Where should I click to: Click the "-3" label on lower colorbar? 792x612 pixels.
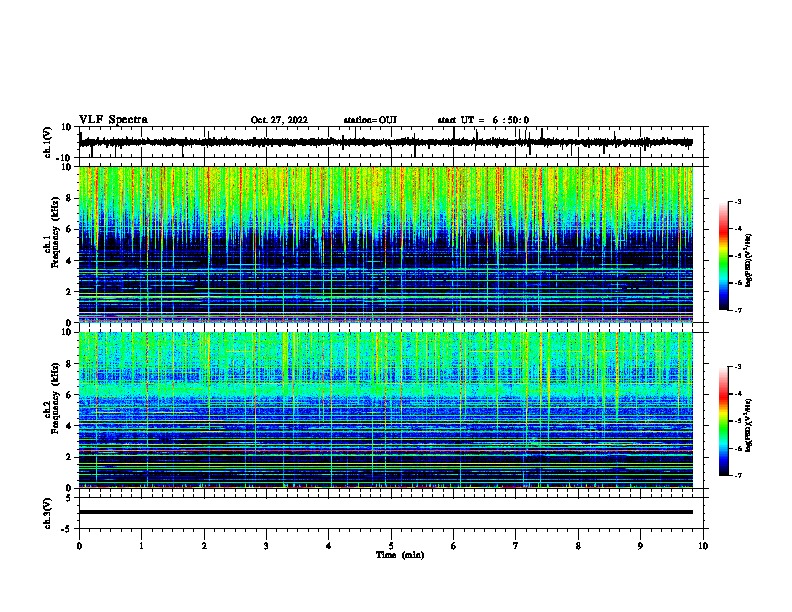tap(737, 367)
